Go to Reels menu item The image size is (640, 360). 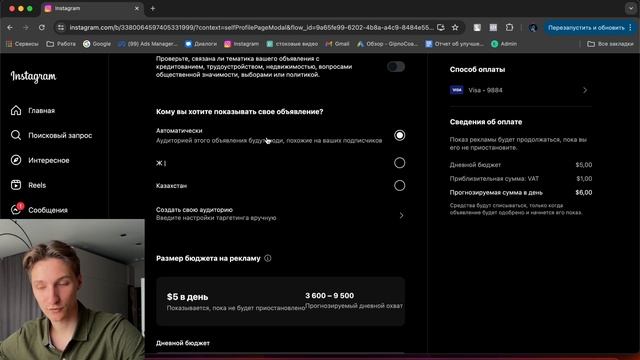point(37,185)
